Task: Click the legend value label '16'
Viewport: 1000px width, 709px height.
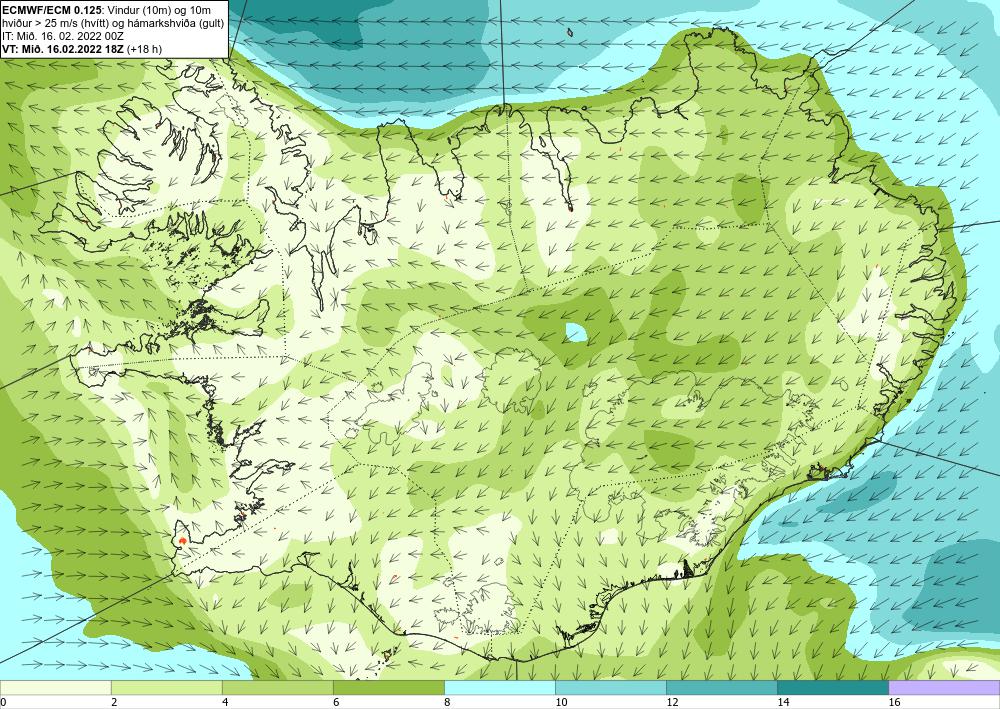Action: click(894, 703)
